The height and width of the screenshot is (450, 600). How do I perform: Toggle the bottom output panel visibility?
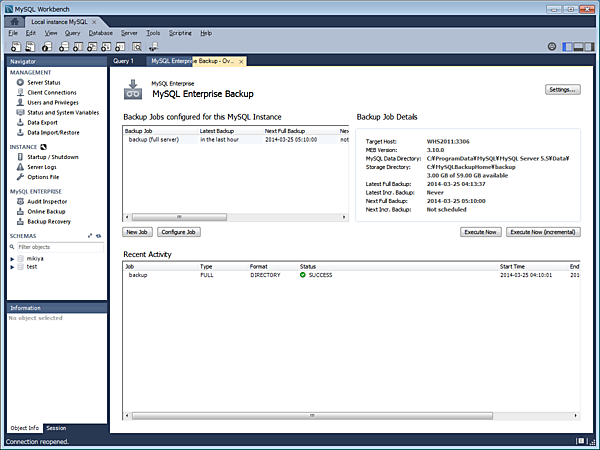[x=579, y=46]
